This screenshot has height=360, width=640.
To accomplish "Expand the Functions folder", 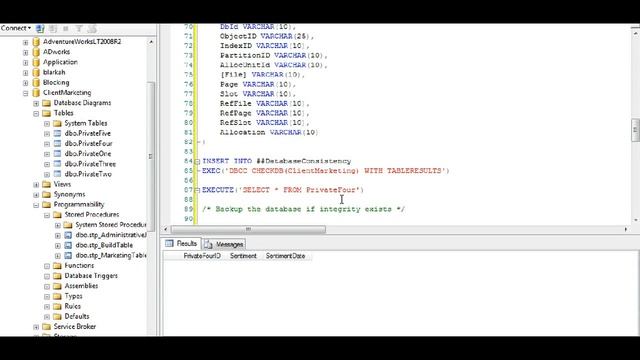I will point(47,266).
